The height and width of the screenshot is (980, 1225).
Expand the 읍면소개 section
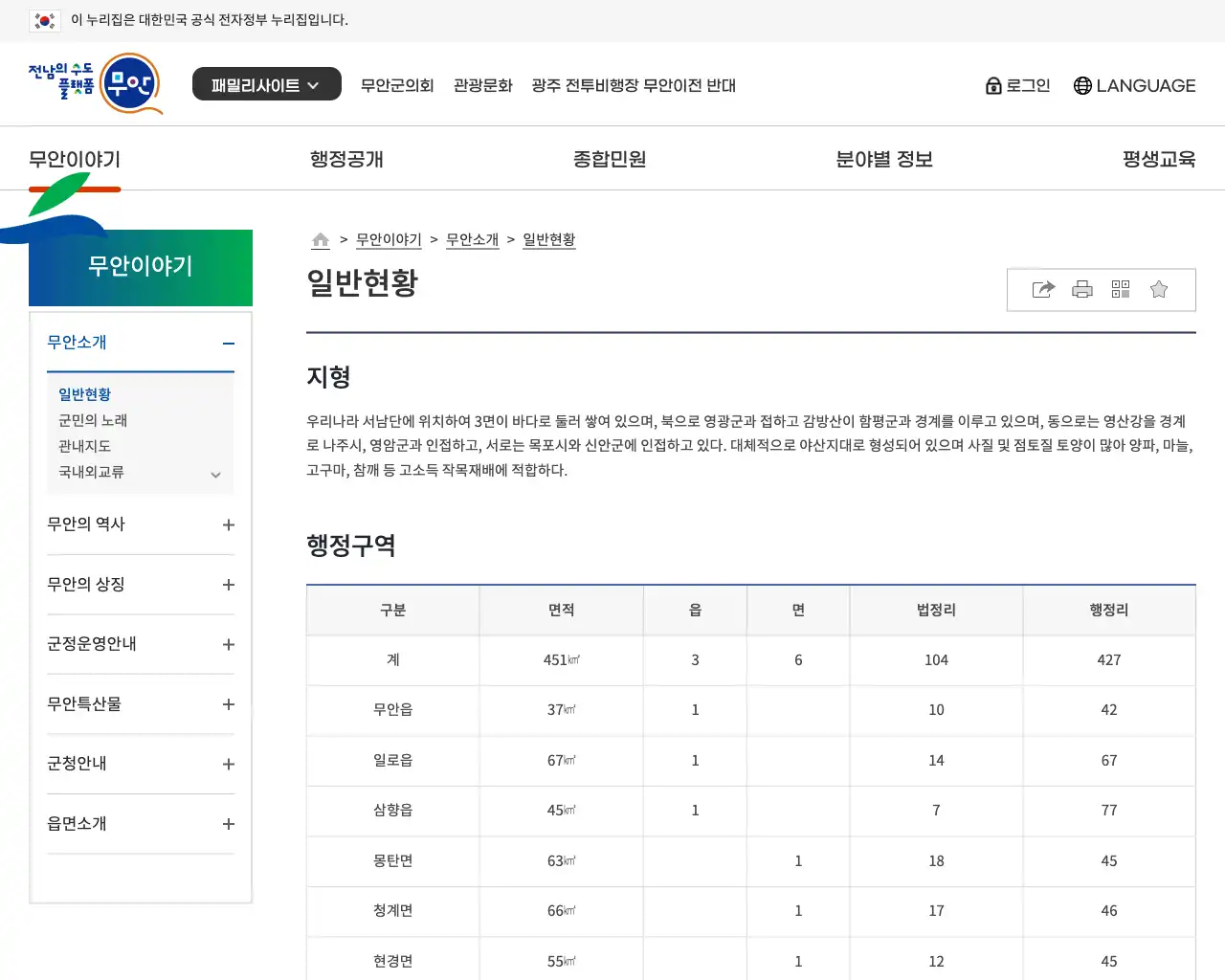coord(228,824)
